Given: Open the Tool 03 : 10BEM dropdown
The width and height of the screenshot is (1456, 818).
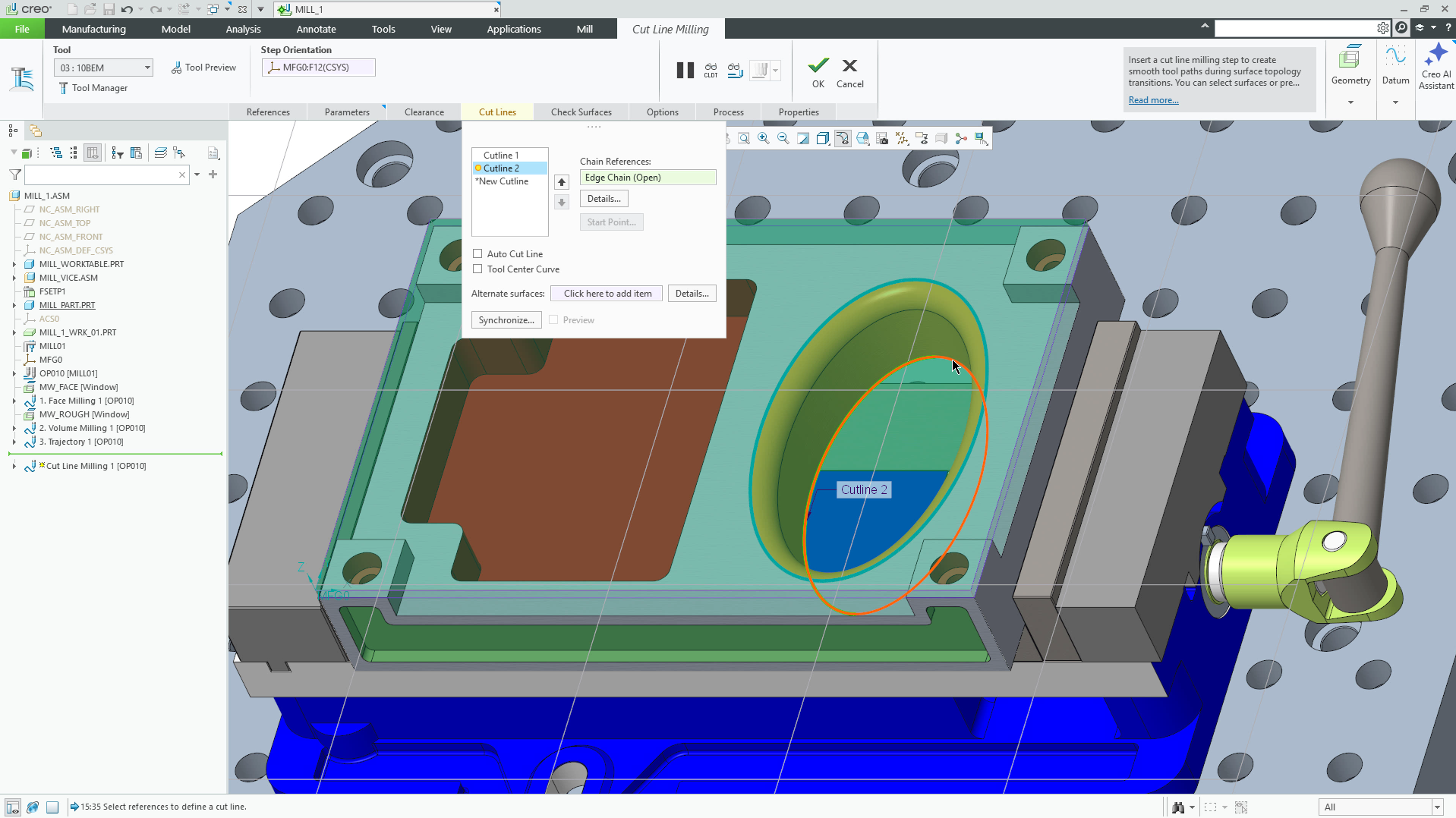Looking at the screenshot, I should [x=103, y=68].
